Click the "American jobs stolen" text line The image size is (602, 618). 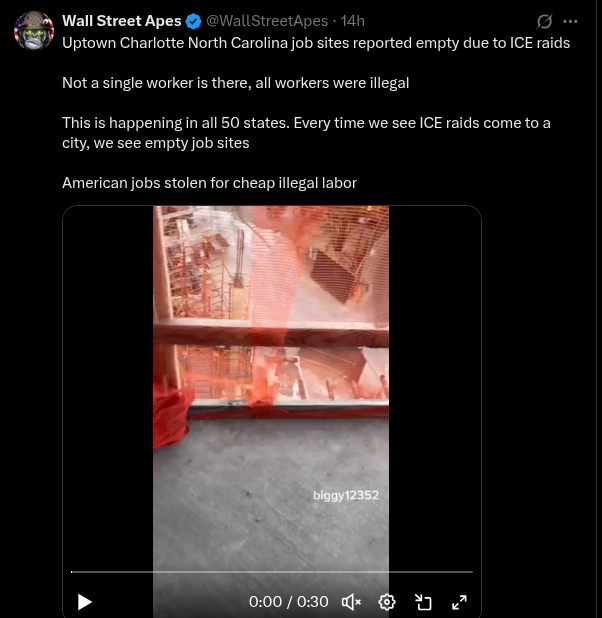tap(209, 183)
